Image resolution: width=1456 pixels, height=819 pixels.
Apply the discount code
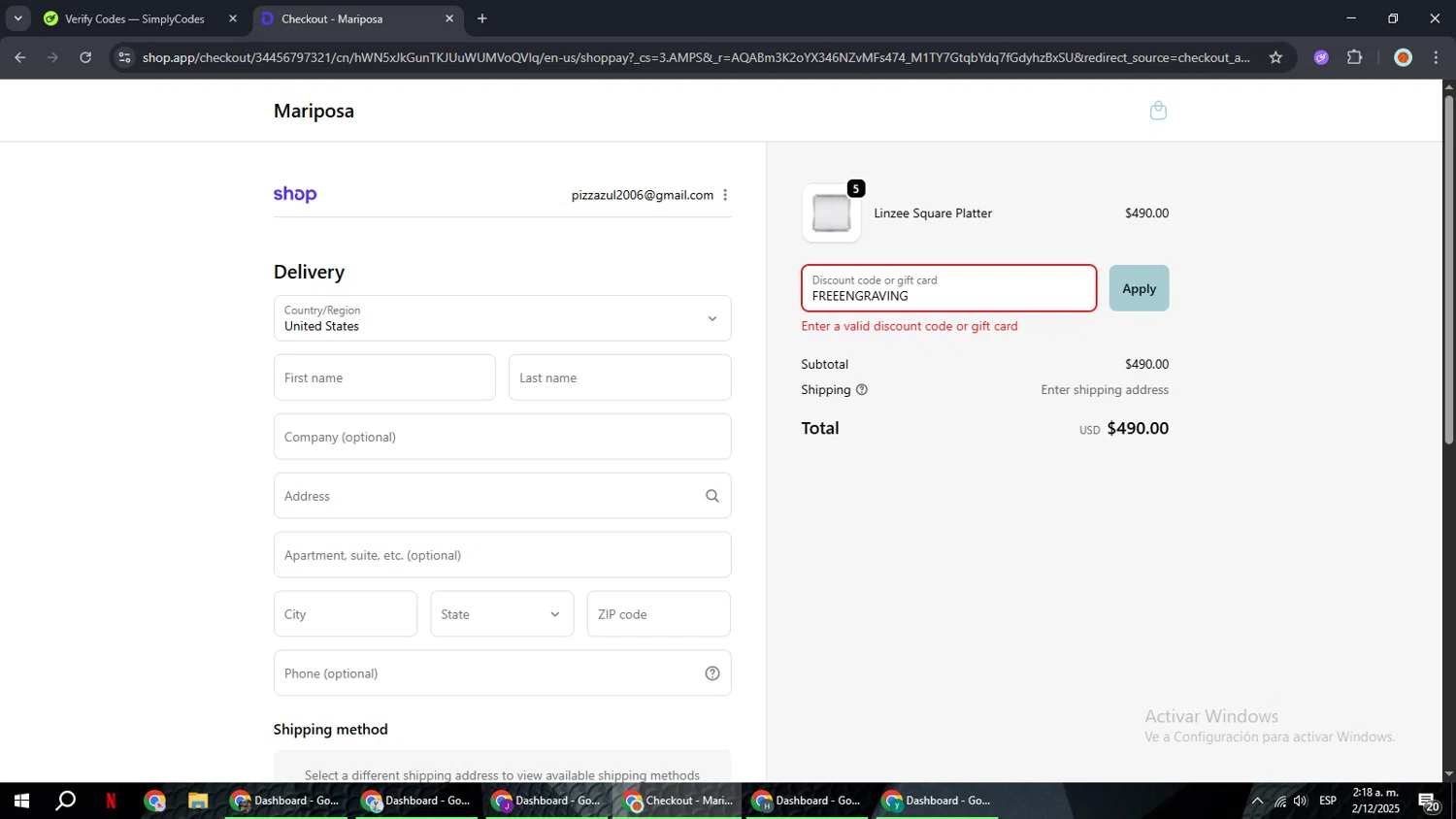coord(1139,288)
